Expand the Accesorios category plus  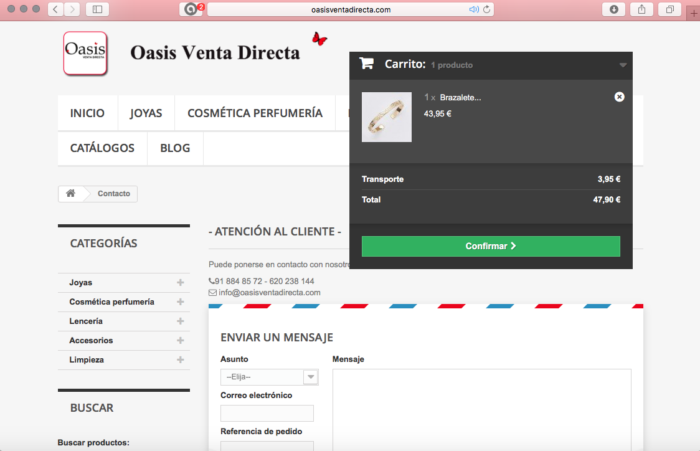pos(180,340)
